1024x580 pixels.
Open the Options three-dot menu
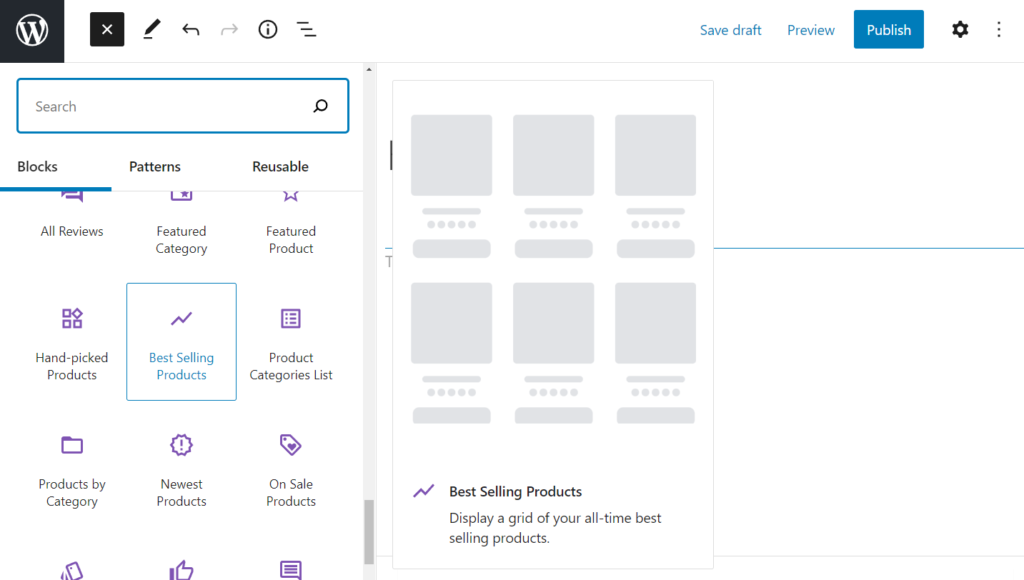pyautogui.click(x=999, y=29)
